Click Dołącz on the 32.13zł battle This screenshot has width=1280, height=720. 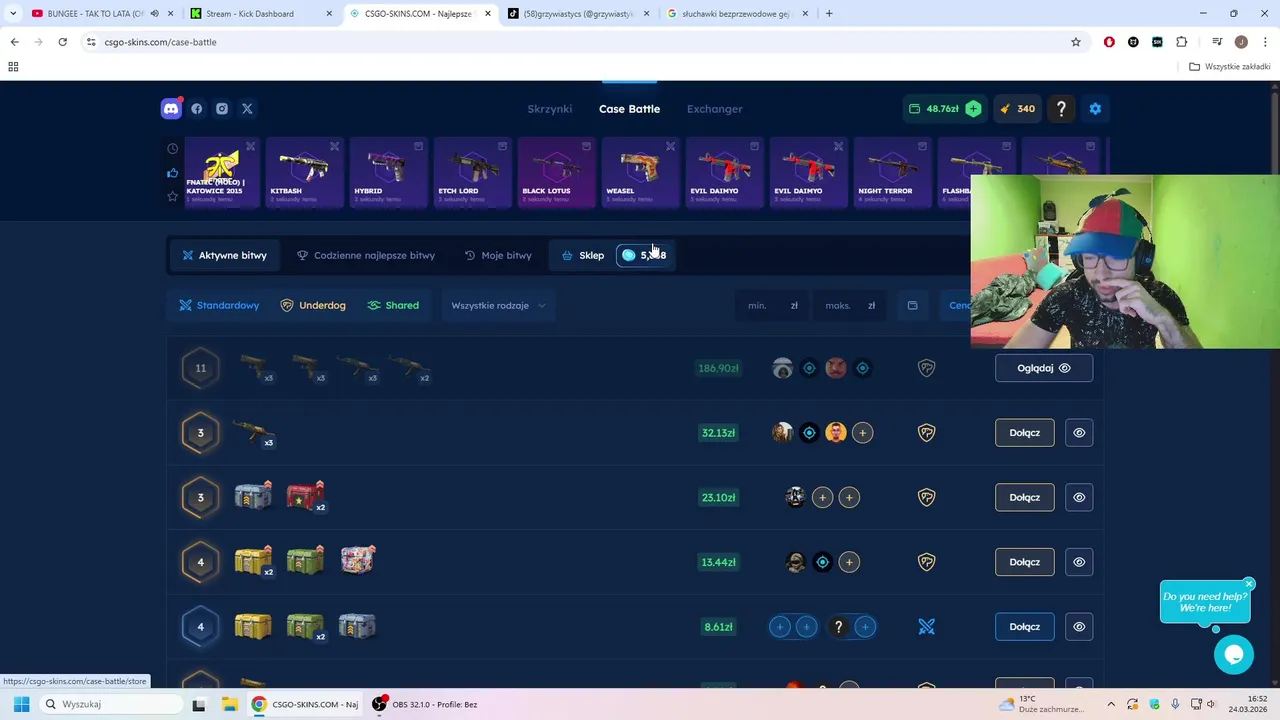(x=1025, y=433)
